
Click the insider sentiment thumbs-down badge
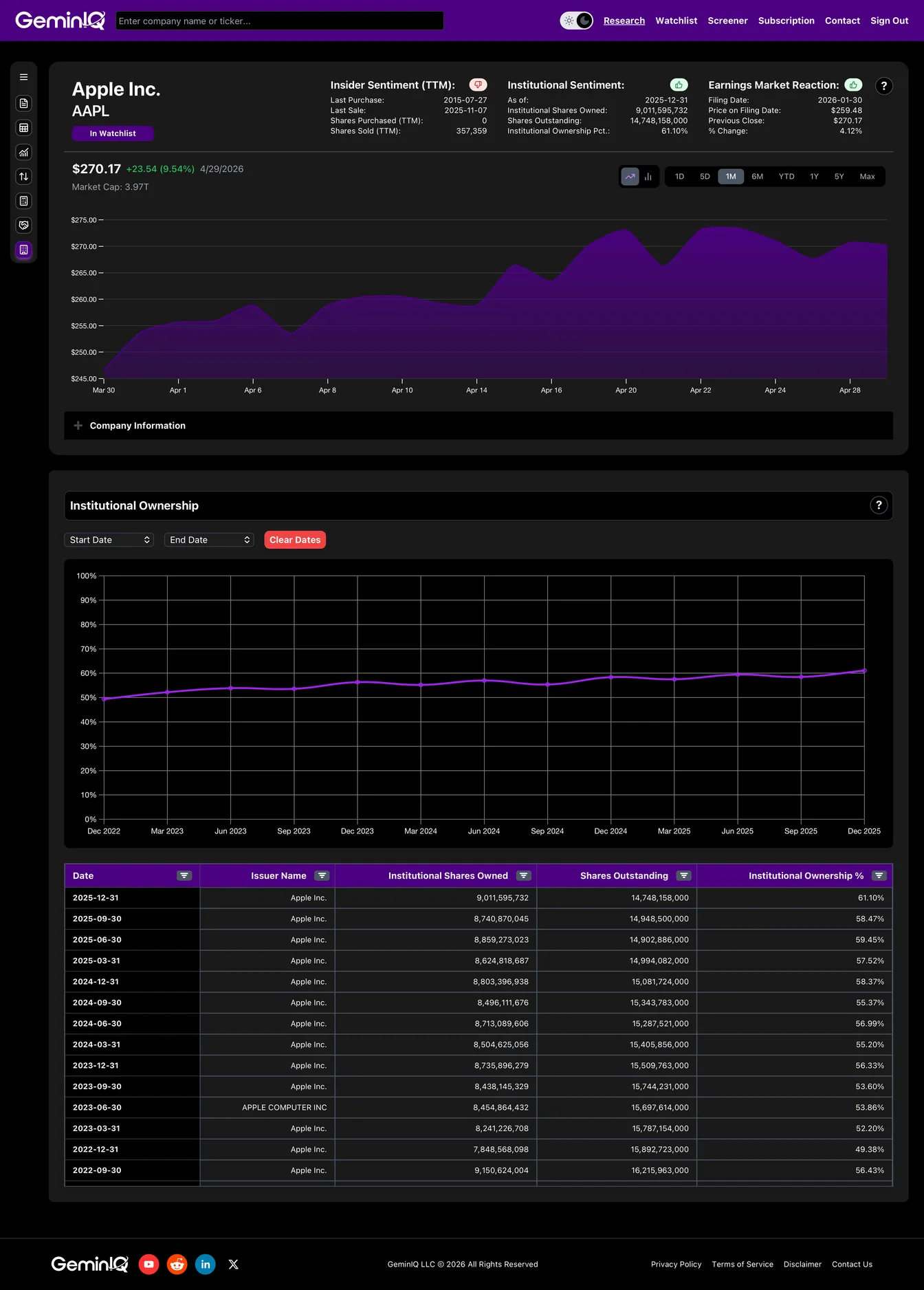pos(478,85)
